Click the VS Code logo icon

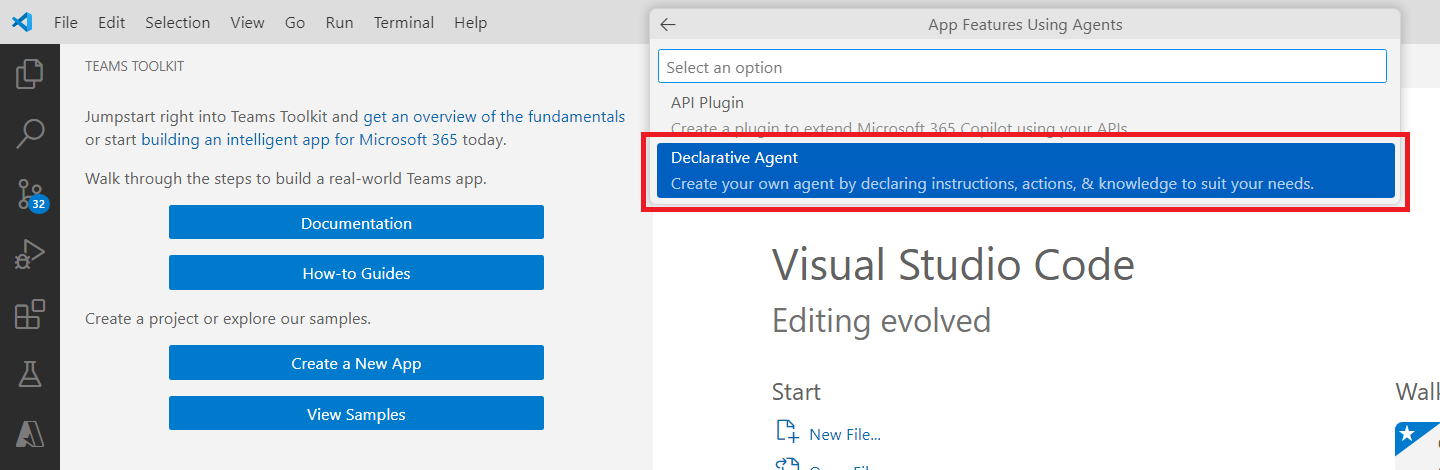[22, 22]
